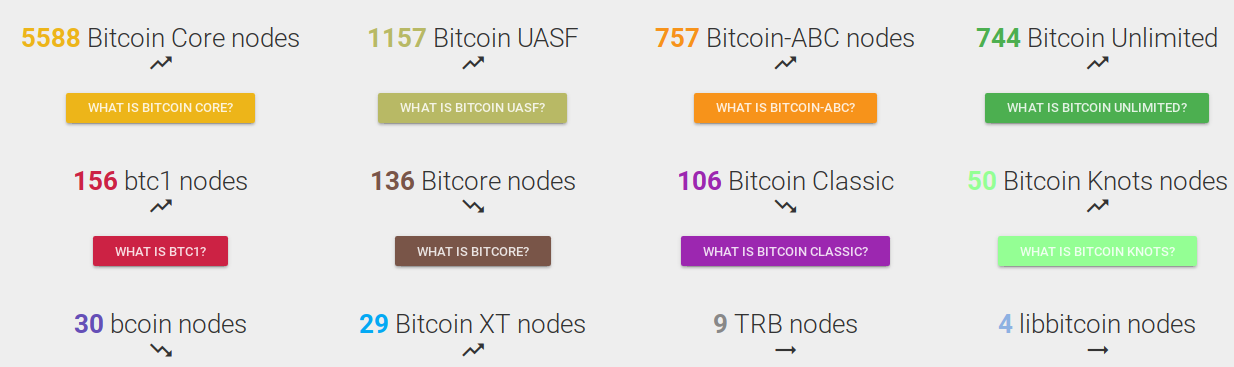The height and width of the screenshot is (367, 1234).
Task: Click the What Is Bitcoin UASF button
Action: click(x=473, y=108)
